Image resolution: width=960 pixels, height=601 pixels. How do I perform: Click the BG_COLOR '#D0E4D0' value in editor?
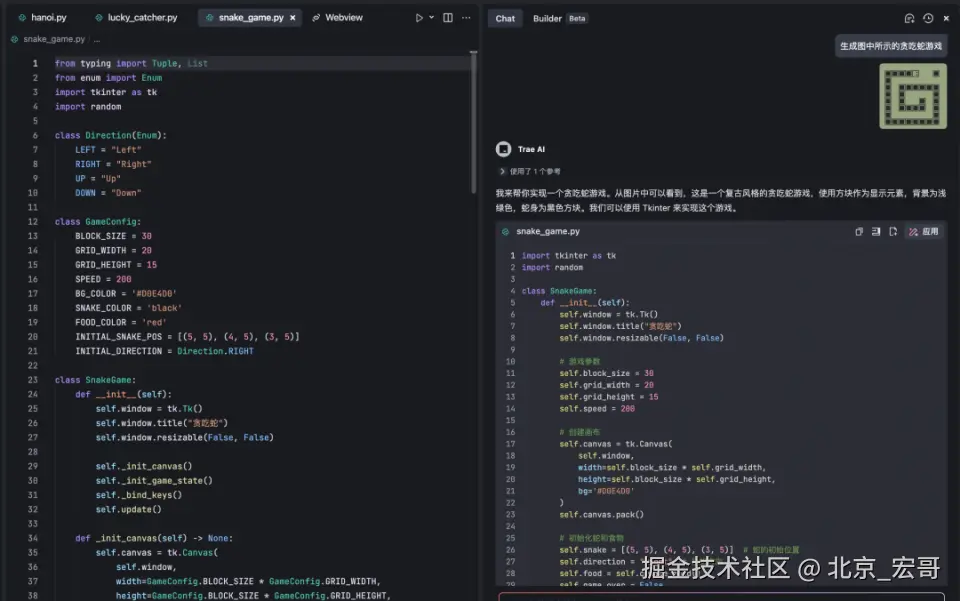[x=154, y=294]
